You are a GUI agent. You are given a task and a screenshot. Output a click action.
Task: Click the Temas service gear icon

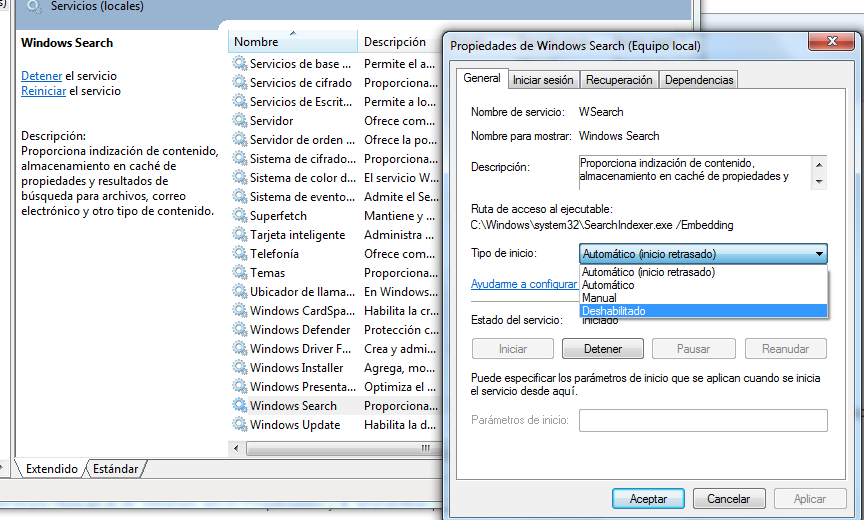239,273
